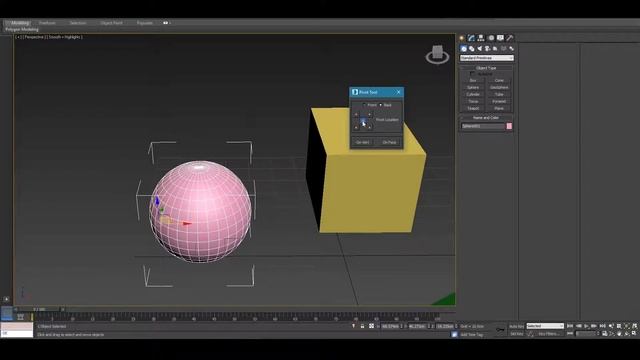Choose the center pivot location radio

(363, 121)
